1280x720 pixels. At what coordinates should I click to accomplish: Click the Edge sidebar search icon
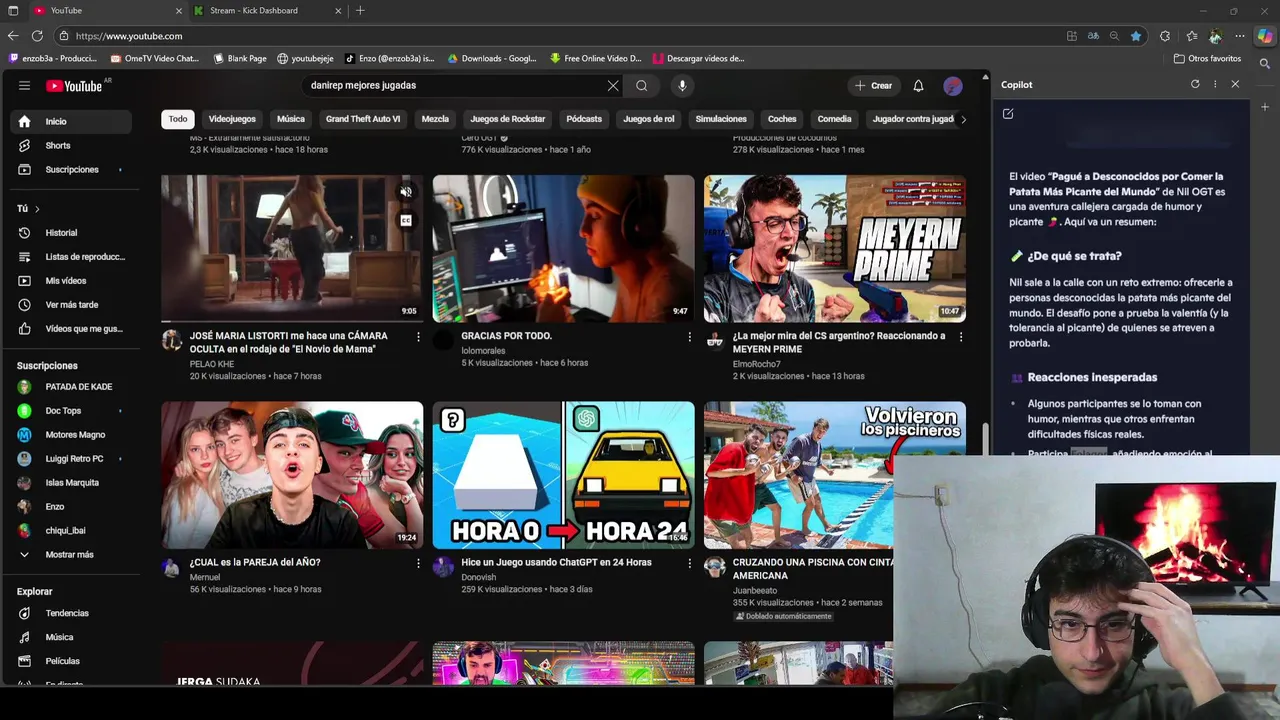(1265, 64)
